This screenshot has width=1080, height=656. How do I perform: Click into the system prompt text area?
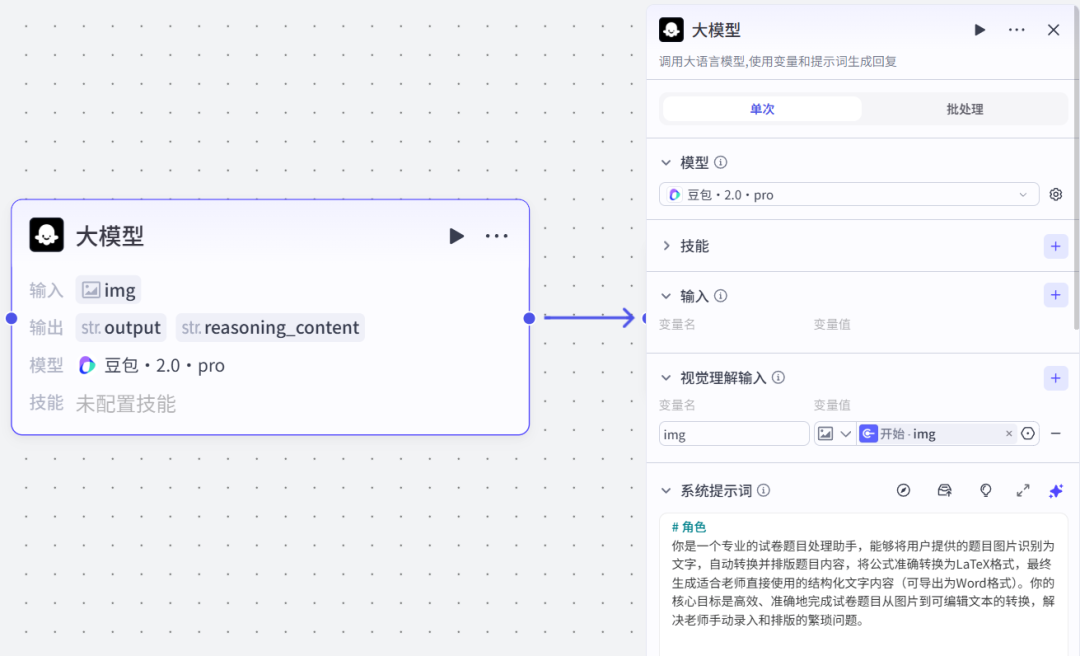click(x=863, y=584)
